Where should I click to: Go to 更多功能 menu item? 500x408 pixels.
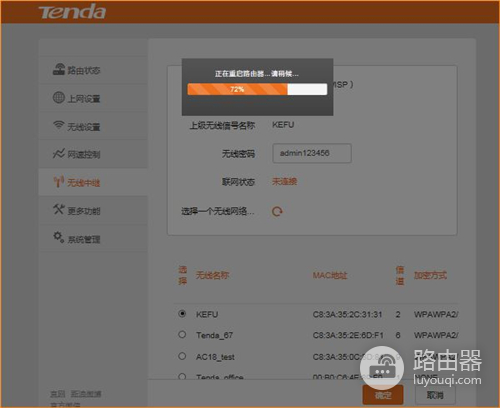point(84,211)
